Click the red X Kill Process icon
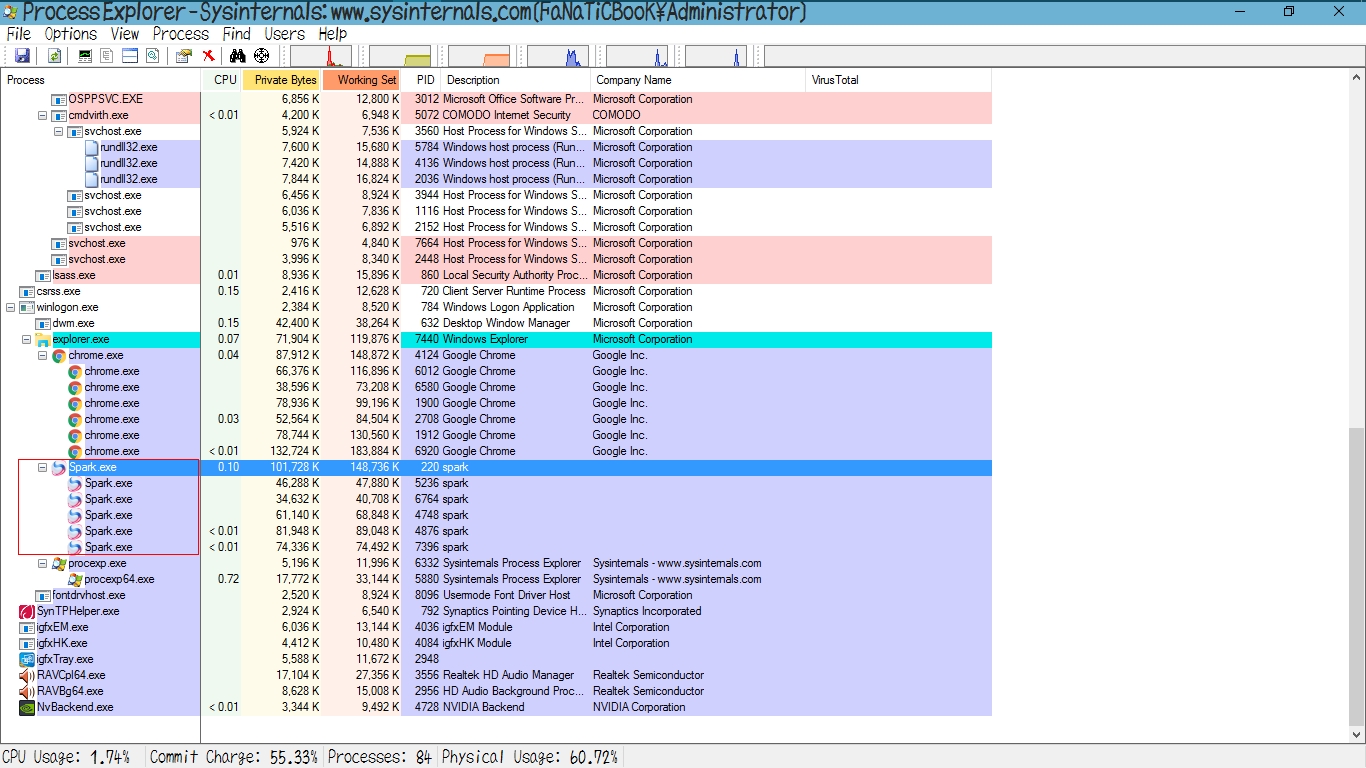 (x=208, y=56)
